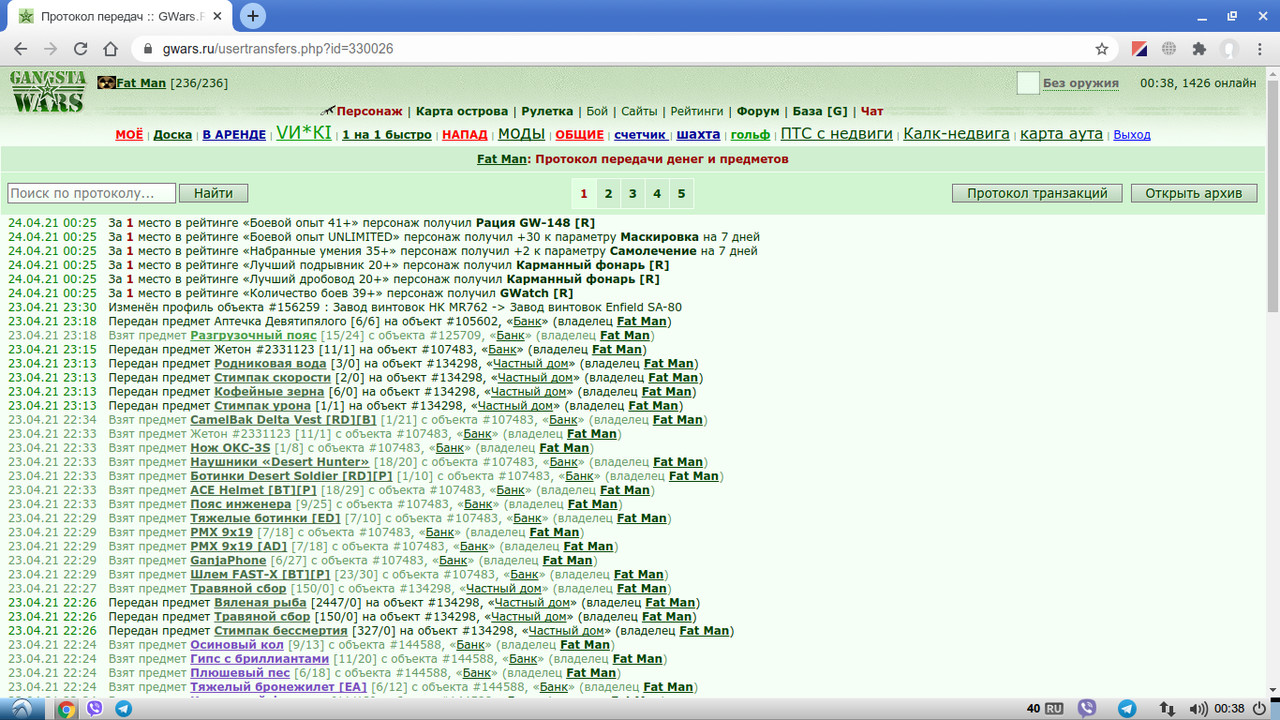
Task: Open the GanjaPhone item link
Action: coord(228,560)
